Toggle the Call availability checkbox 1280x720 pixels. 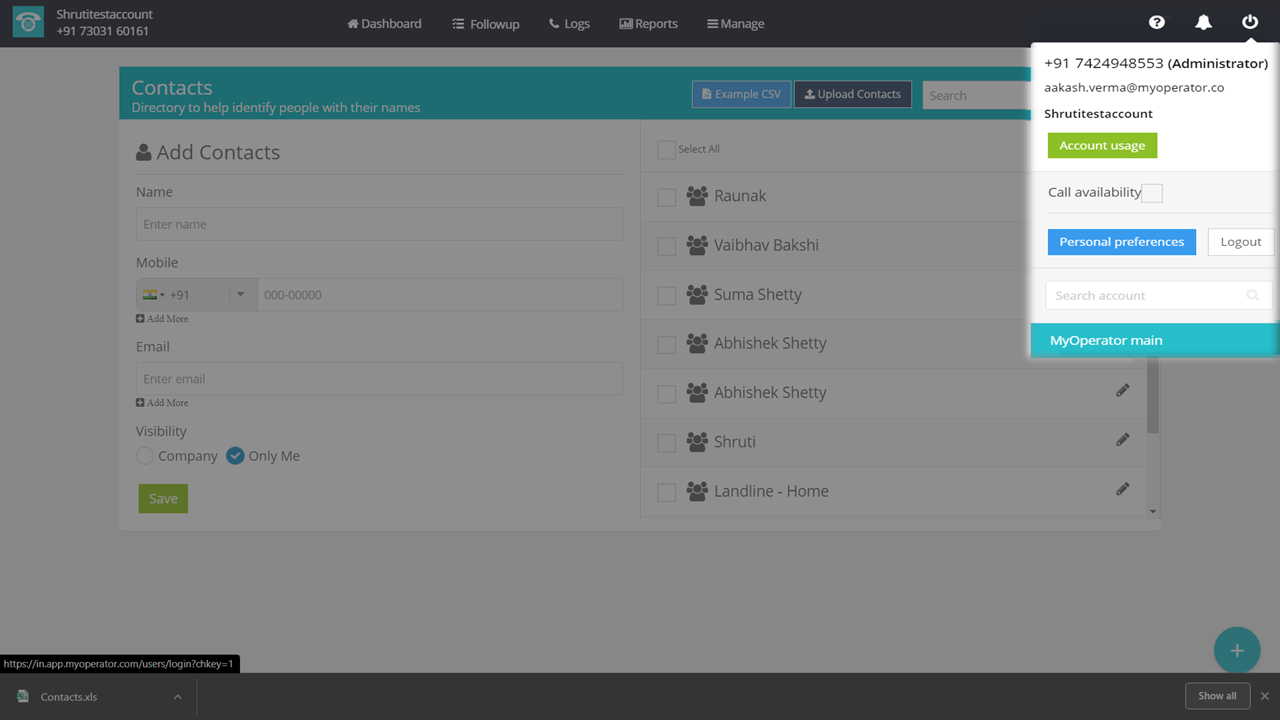tap(1152, 193)
